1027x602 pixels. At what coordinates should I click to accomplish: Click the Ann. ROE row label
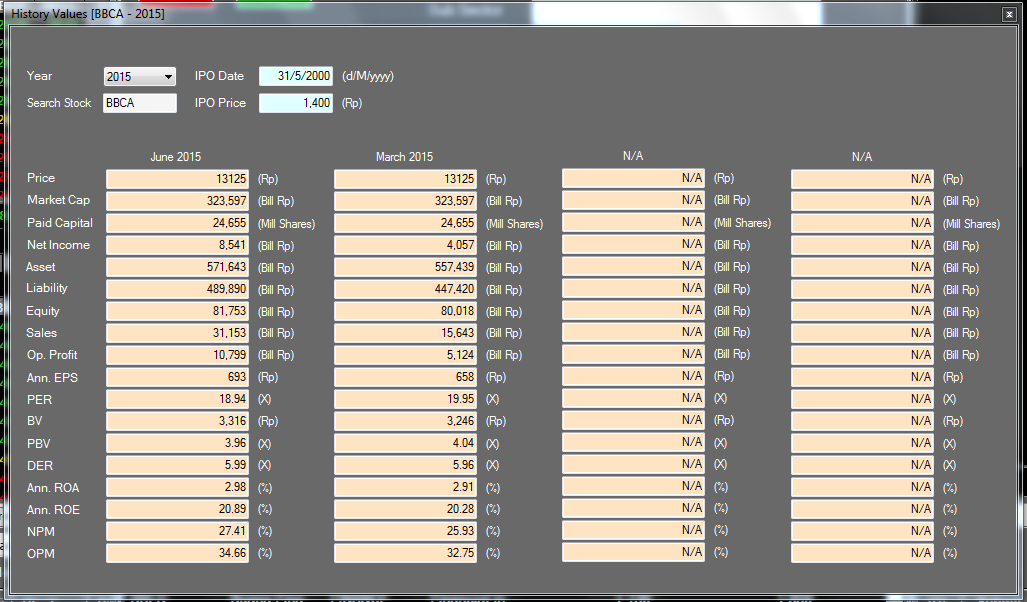(53, 510)
